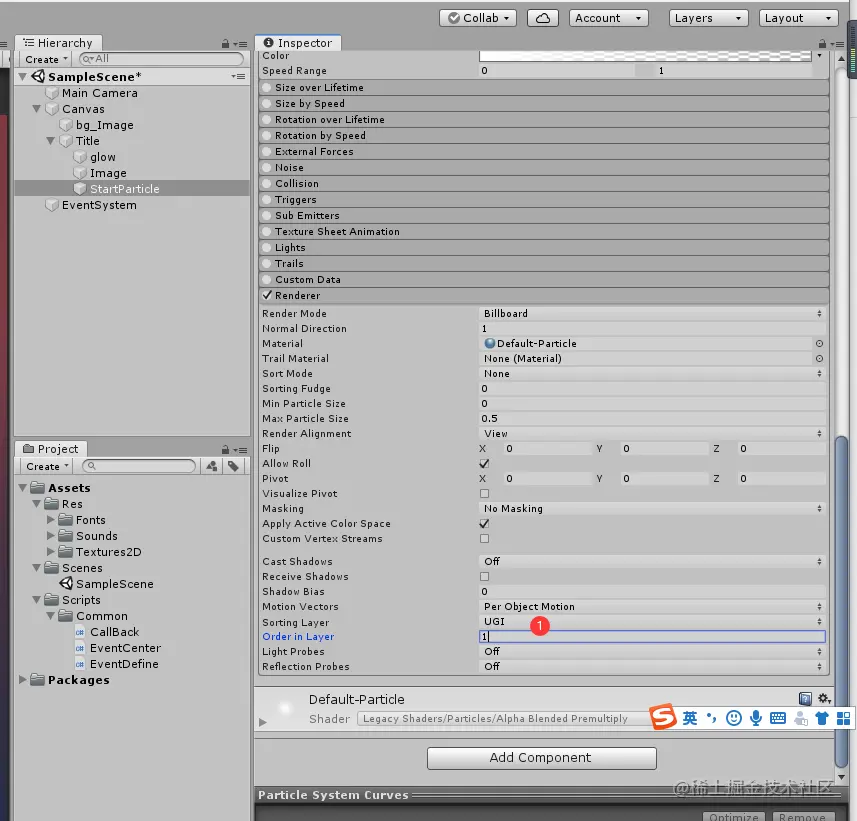Click Create in the Project panel
The image size is (857, 821).
click(47, 466)
